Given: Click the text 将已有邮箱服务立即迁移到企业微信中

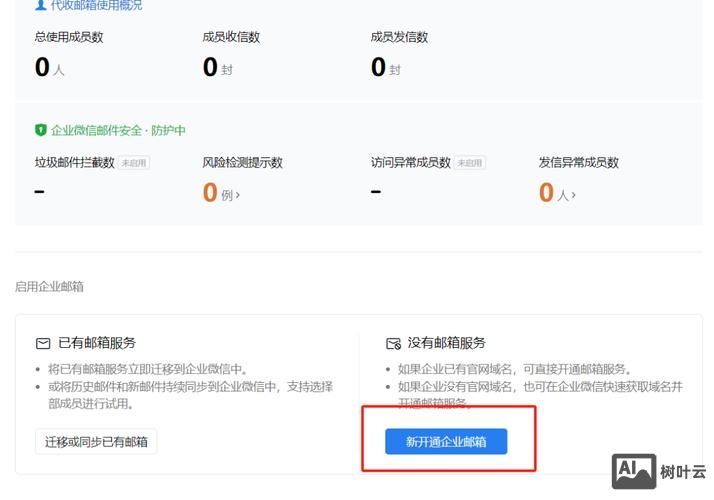Looking at the screenshot, I should point(148,369).
